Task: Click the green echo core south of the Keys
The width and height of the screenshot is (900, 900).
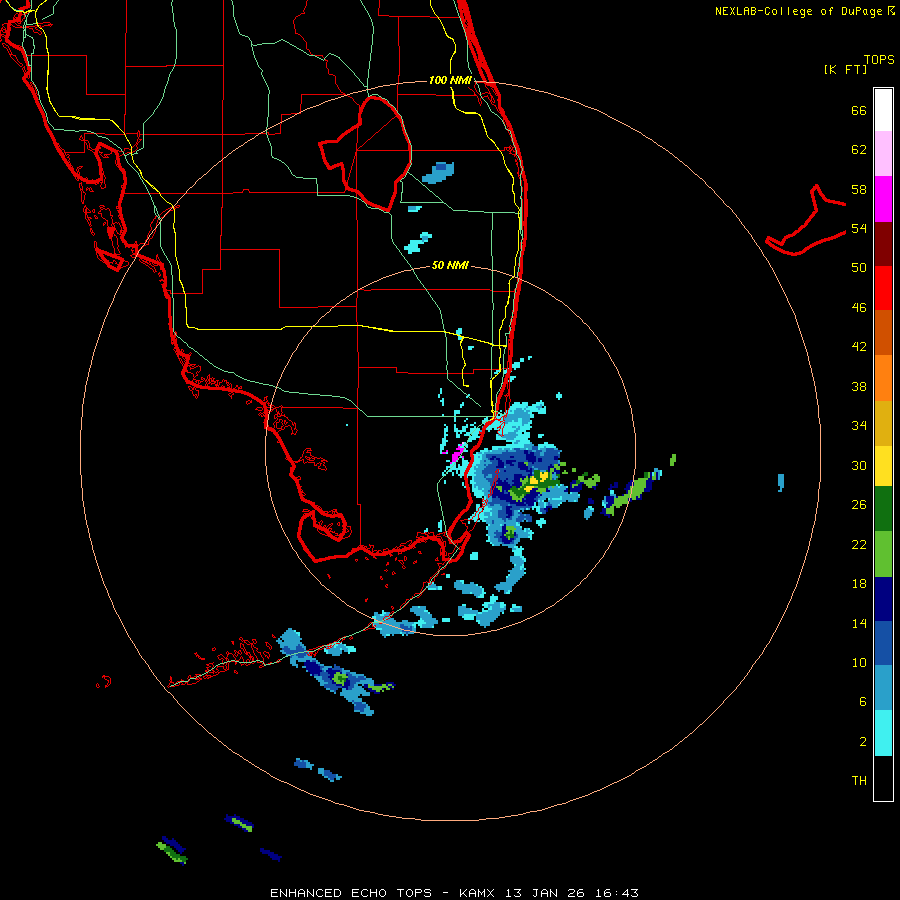Action: coord(340,679)
